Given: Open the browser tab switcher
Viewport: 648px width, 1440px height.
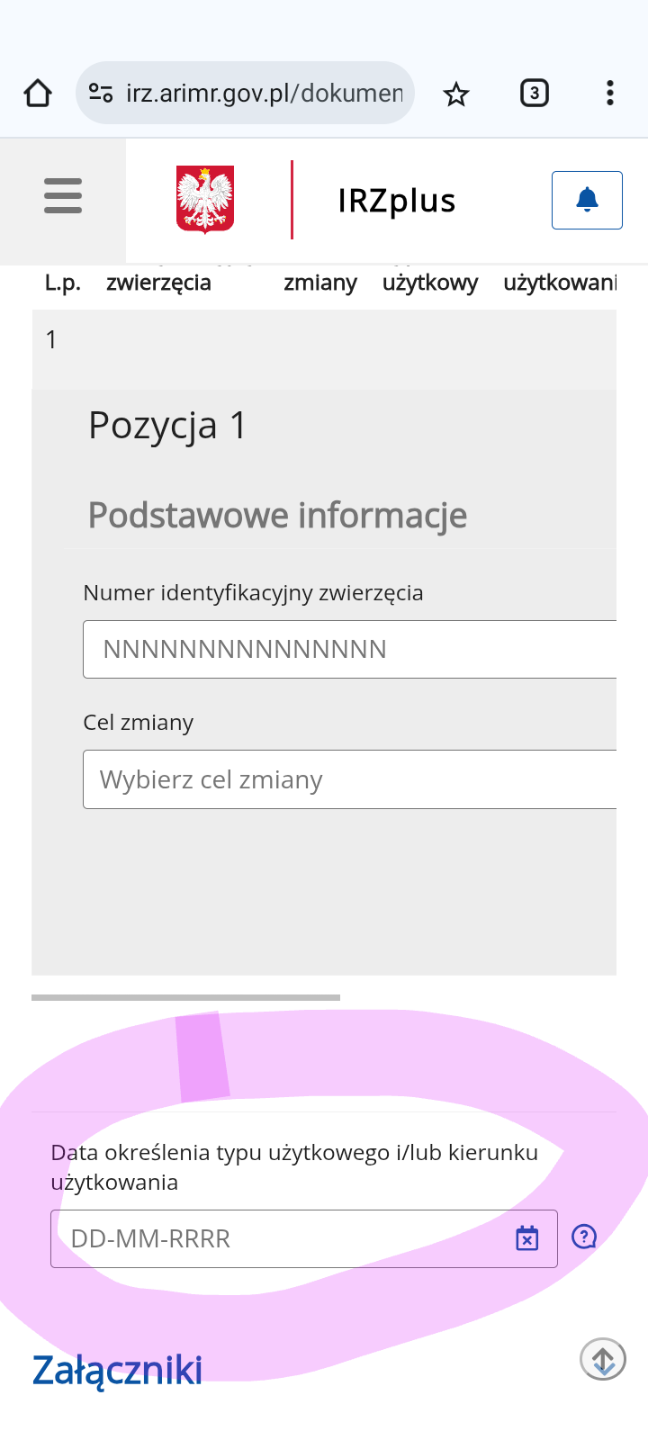Looking at the screenshot, I should (x=534, y=94).
